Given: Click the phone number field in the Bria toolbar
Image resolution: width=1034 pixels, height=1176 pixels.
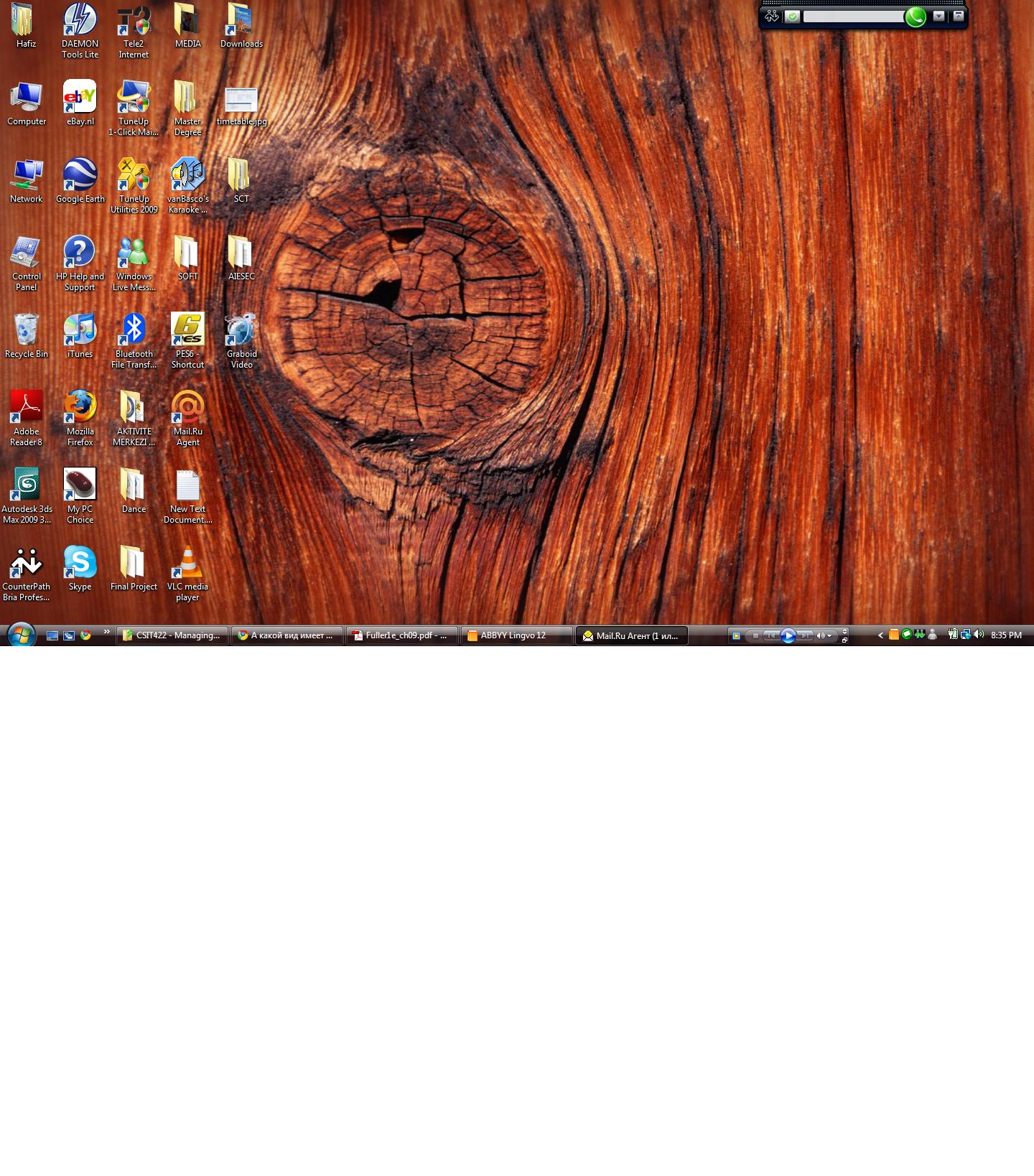Looking at the screenshot, I should 853,17.
